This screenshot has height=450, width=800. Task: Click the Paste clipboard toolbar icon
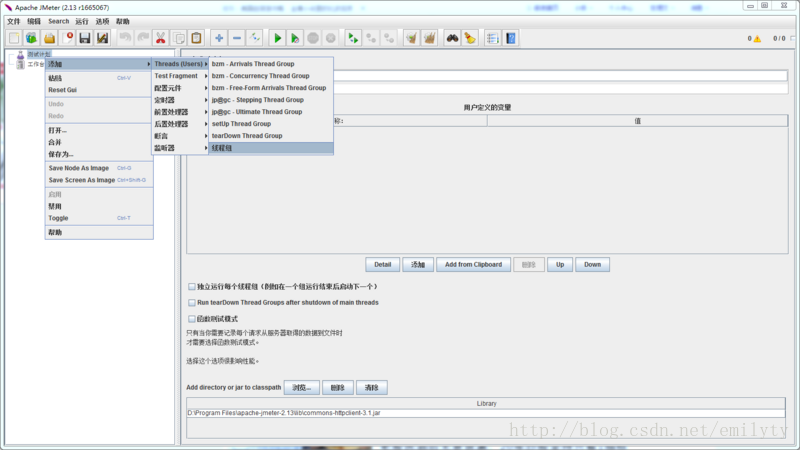[196, 38]
